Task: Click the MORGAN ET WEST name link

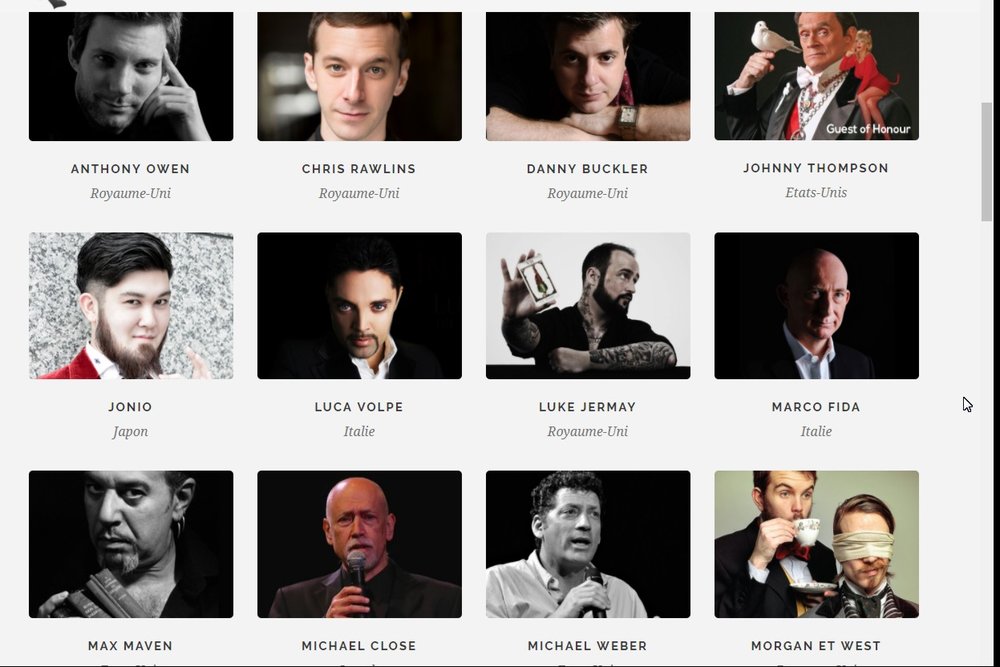Action: (x=816, y=646)
